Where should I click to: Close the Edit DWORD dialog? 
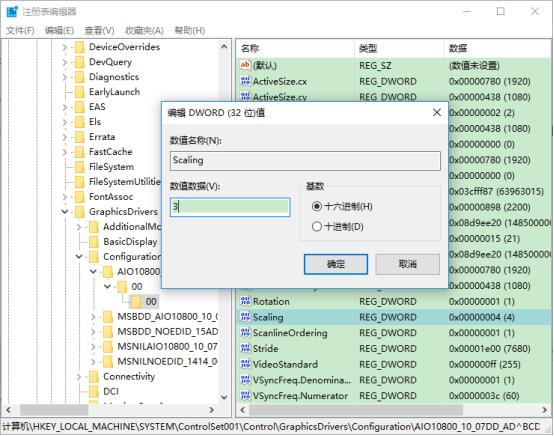pyautogui.click(x=437, y=112)
